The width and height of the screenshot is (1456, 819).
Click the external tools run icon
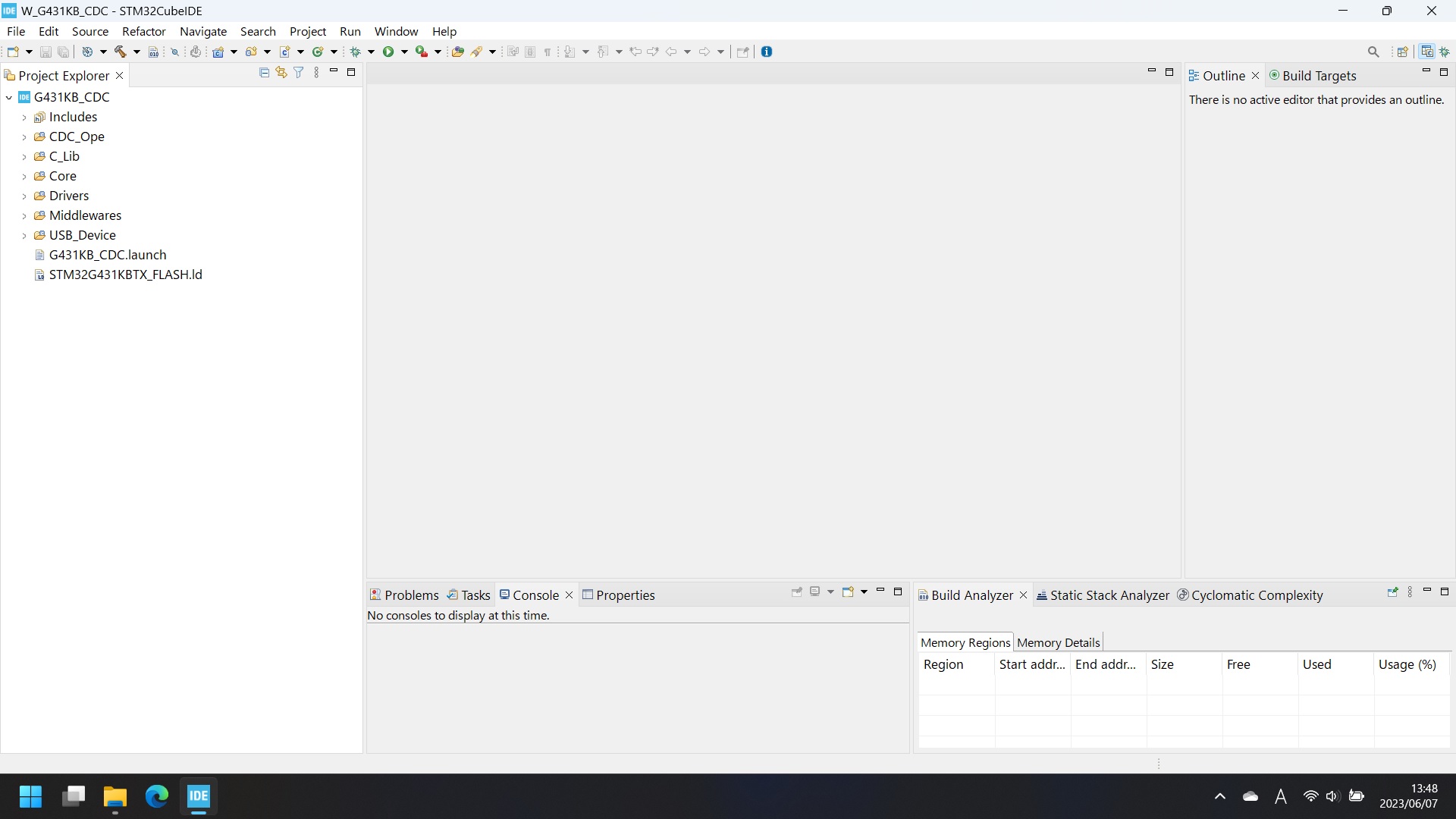(422, 52)
